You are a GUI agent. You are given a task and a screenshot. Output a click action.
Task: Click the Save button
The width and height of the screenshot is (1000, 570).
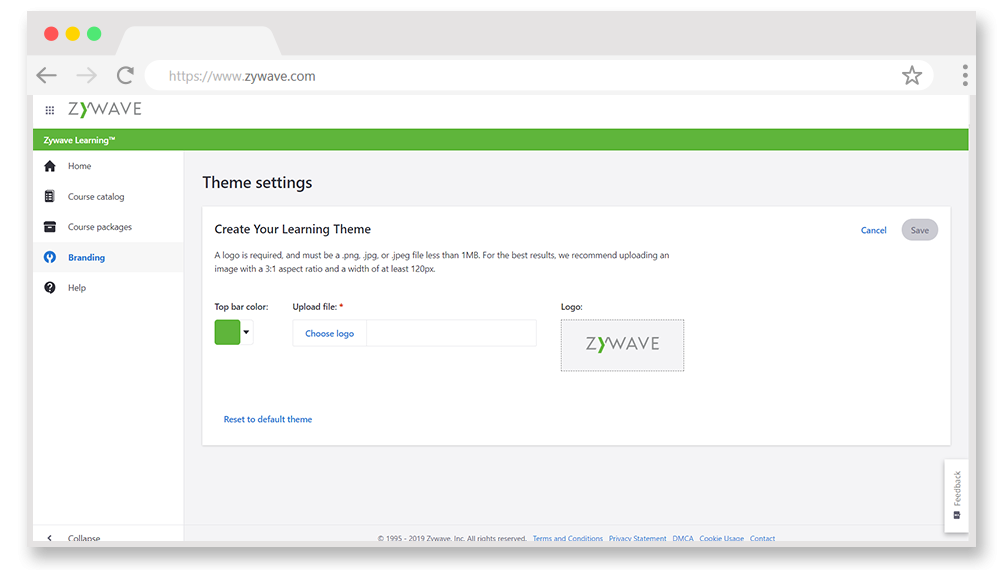point(919,230)
